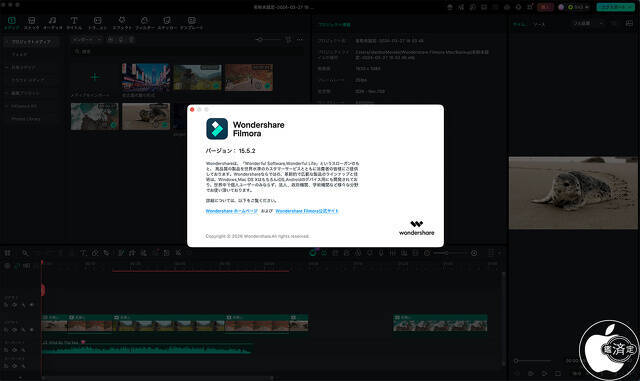Open the Stickers (ステッカー) icon tab
The image size is (640, 381).
click(167, 23)
